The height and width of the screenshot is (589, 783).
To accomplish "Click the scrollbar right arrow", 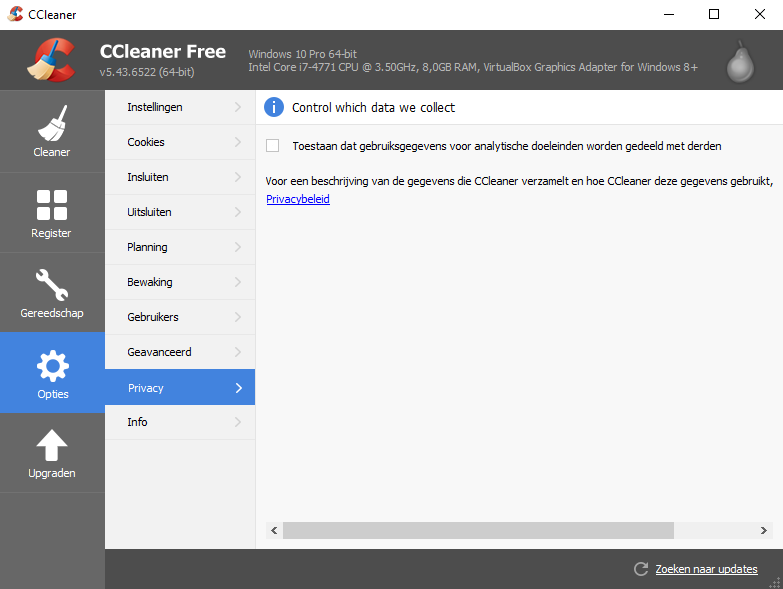I will (x=765, y=530).
